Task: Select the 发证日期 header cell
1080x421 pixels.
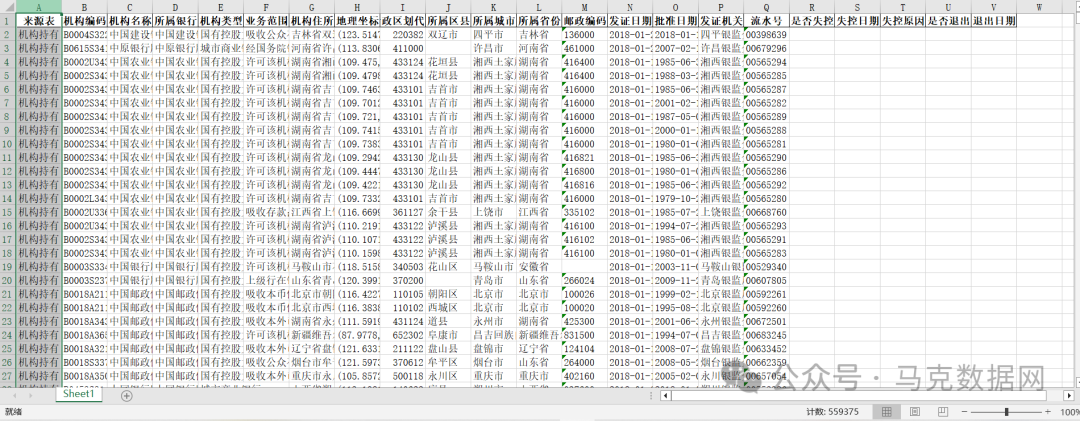Action: point(630,21)
